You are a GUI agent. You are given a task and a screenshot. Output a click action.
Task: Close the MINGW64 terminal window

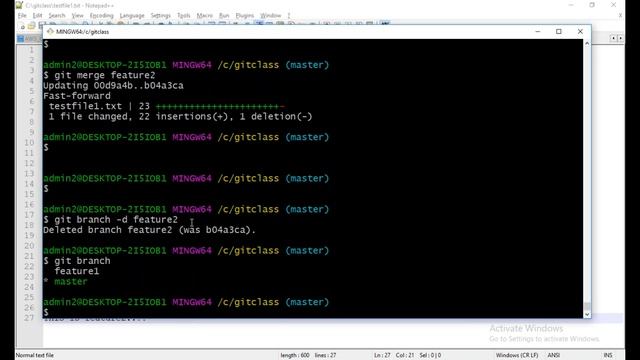pos(580,31)
